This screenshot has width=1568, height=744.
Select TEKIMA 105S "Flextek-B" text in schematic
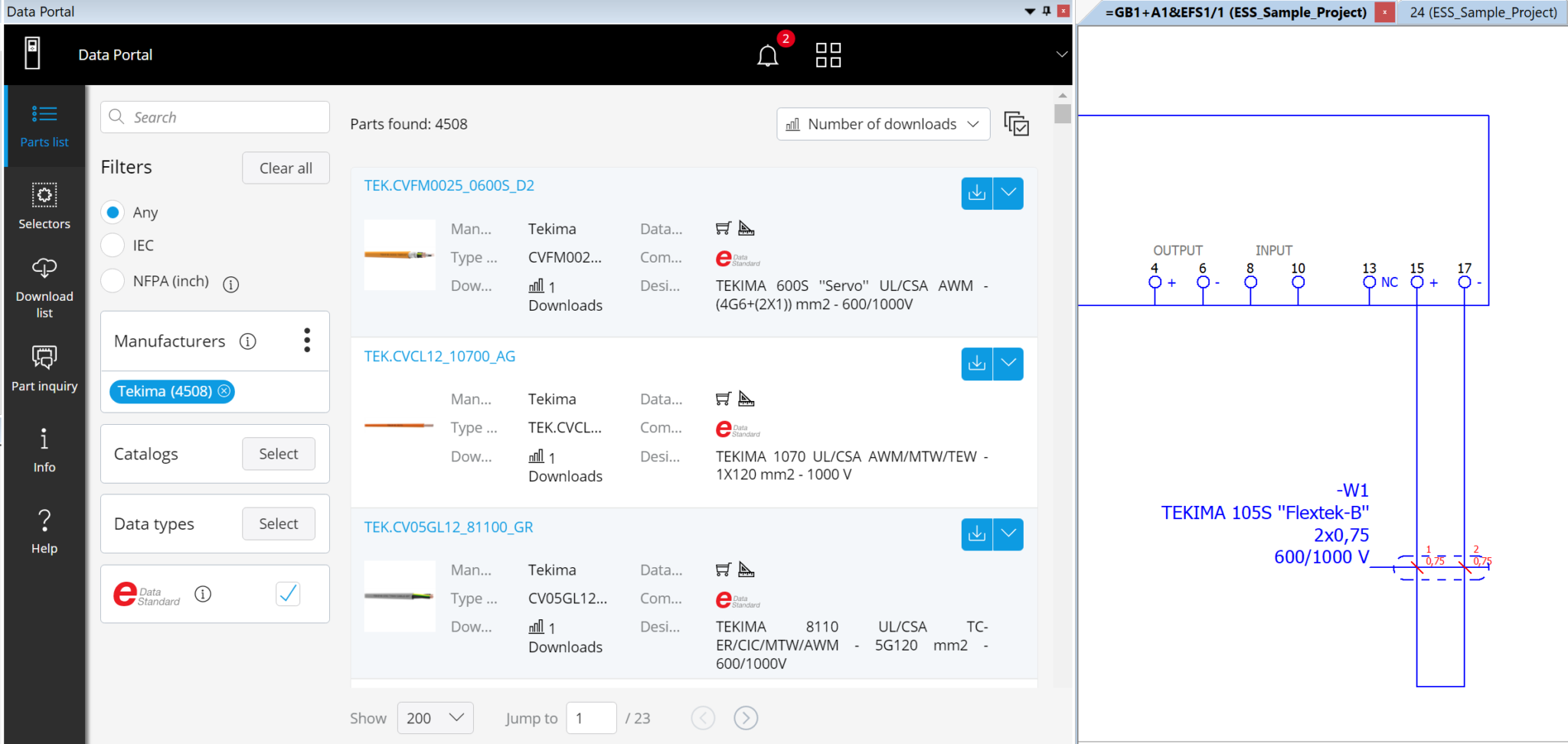(1265, 513)
